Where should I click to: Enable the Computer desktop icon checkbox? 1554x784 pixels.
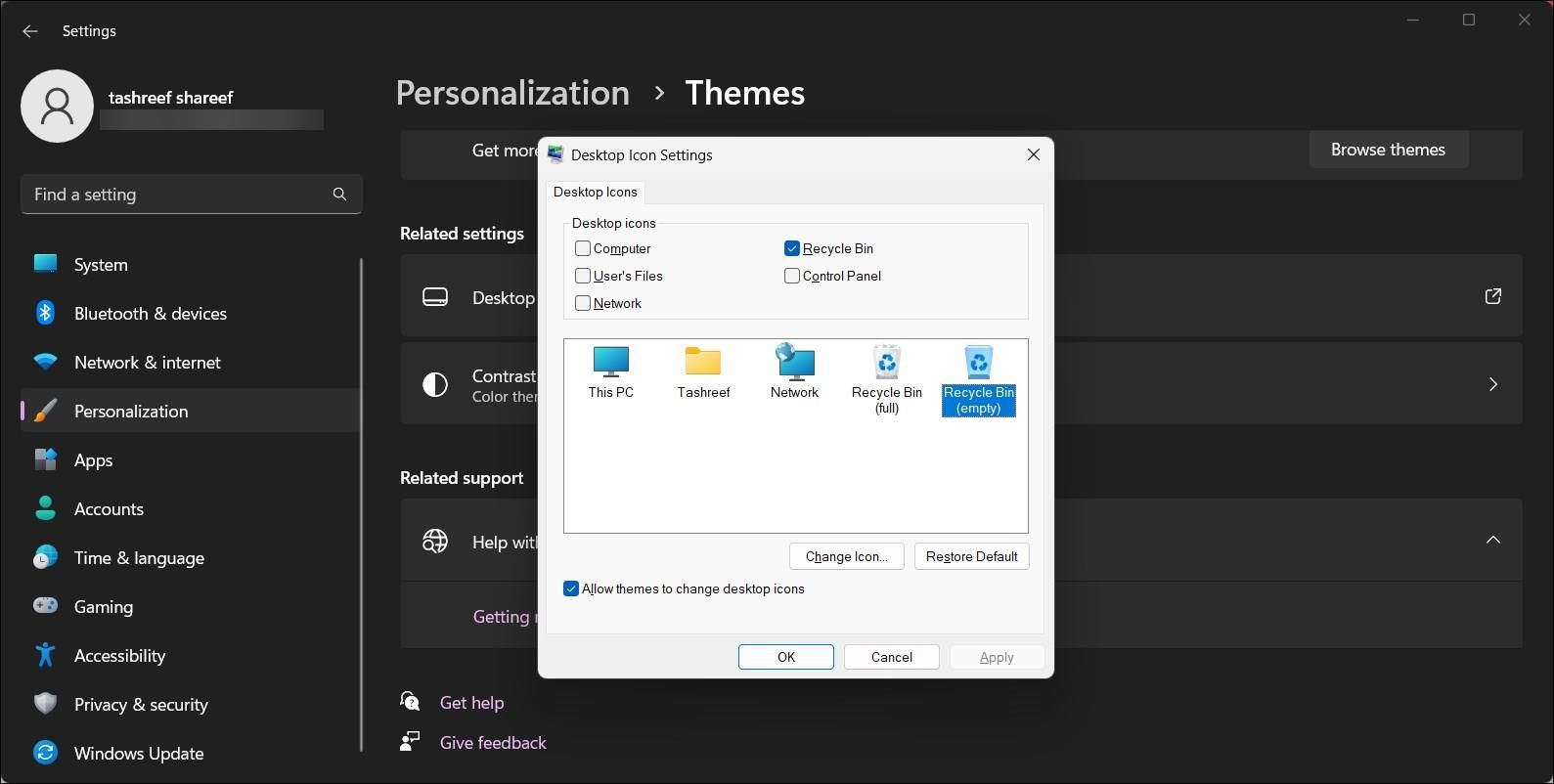[583, 248]
